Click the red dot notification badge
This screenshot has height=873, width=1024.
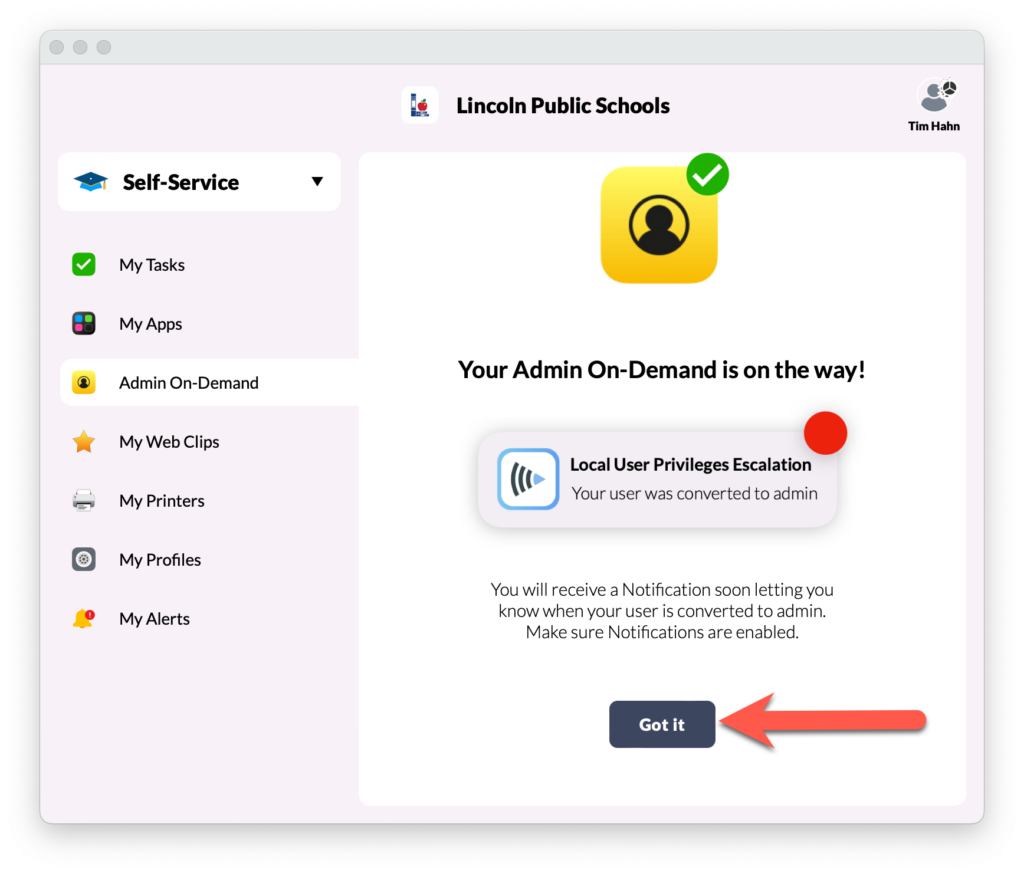pos(826,433)
